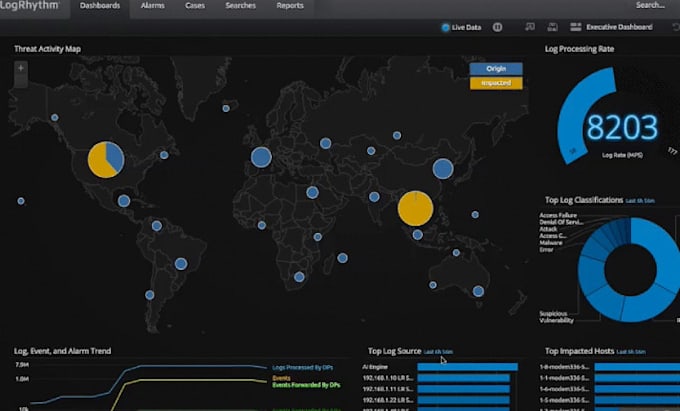
Task: Open the Executive Dashboard selector
Action: 619,27
